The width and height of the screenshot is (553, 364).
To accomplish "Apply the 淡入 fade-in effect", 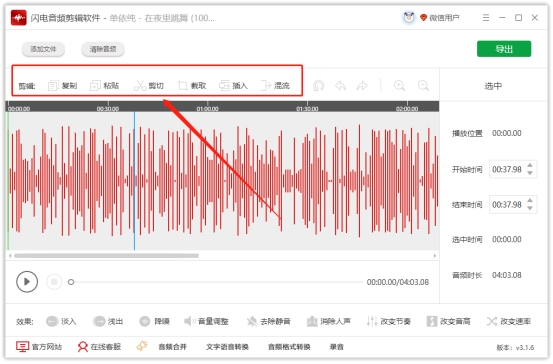I will coord(61,321).
